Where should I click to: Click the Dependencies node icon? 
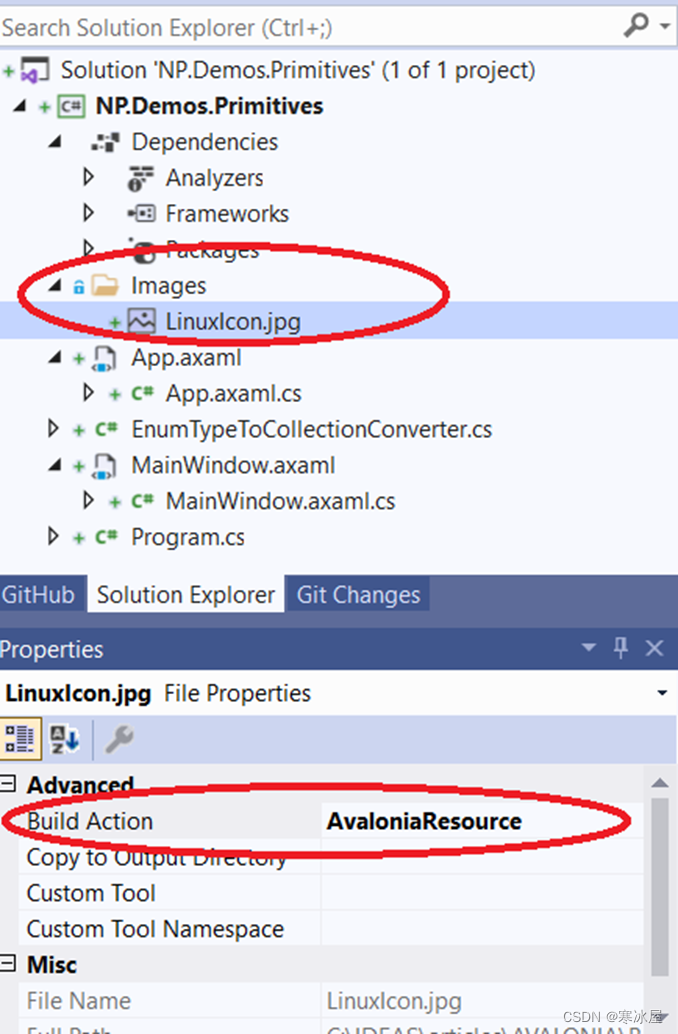[x=107, y=141]
